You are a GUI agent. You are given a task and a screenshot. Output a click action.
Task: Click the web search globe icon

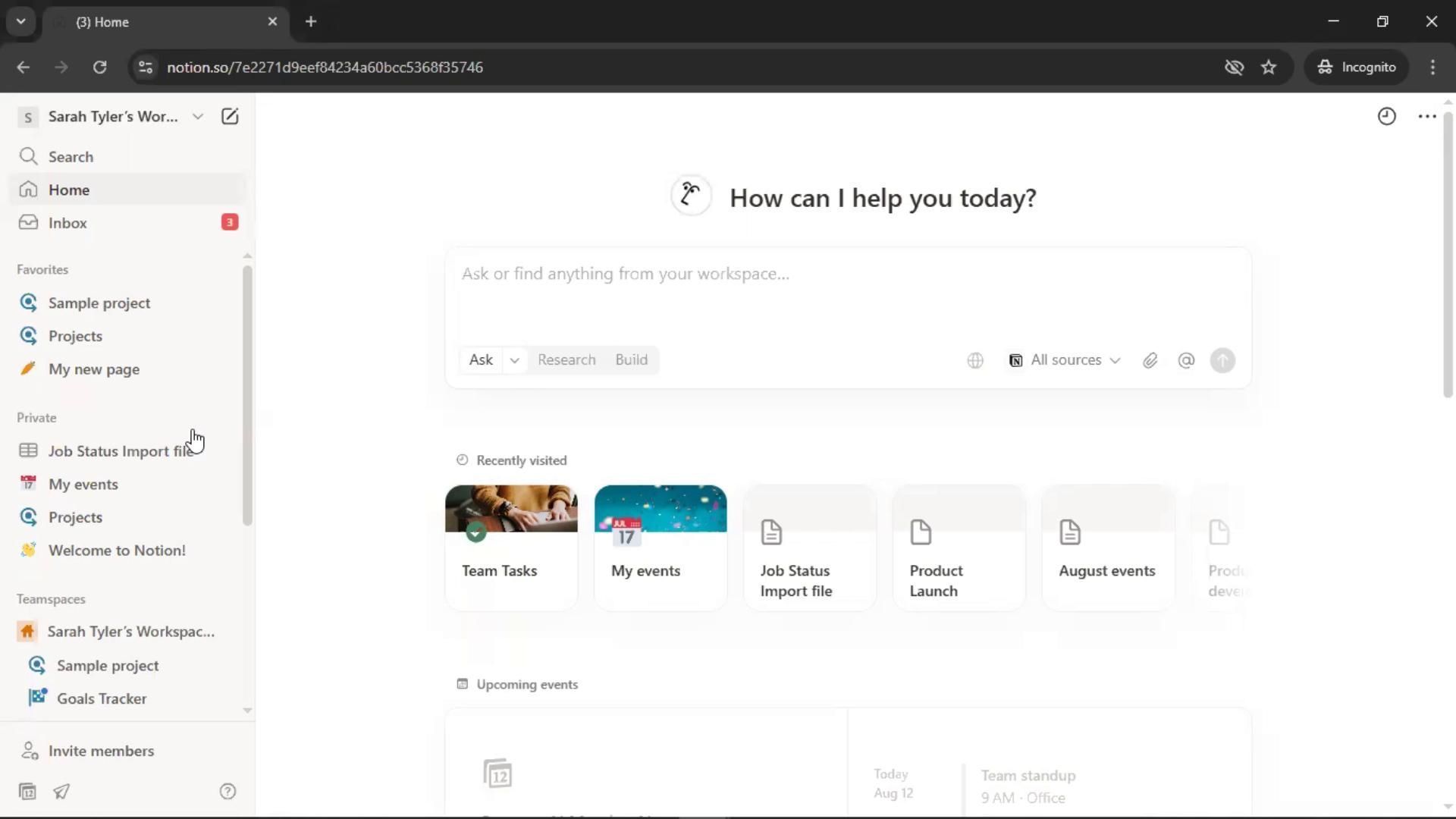pos(975,360)
